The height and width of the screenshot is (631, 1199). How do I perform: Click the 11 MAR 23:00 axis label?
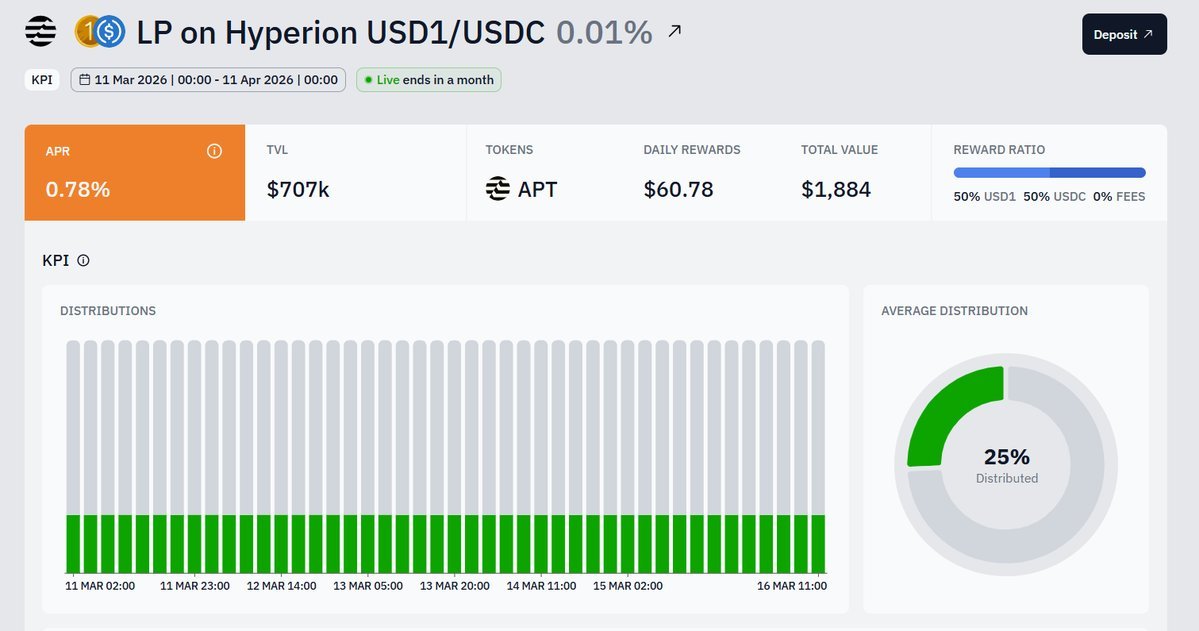195,586
